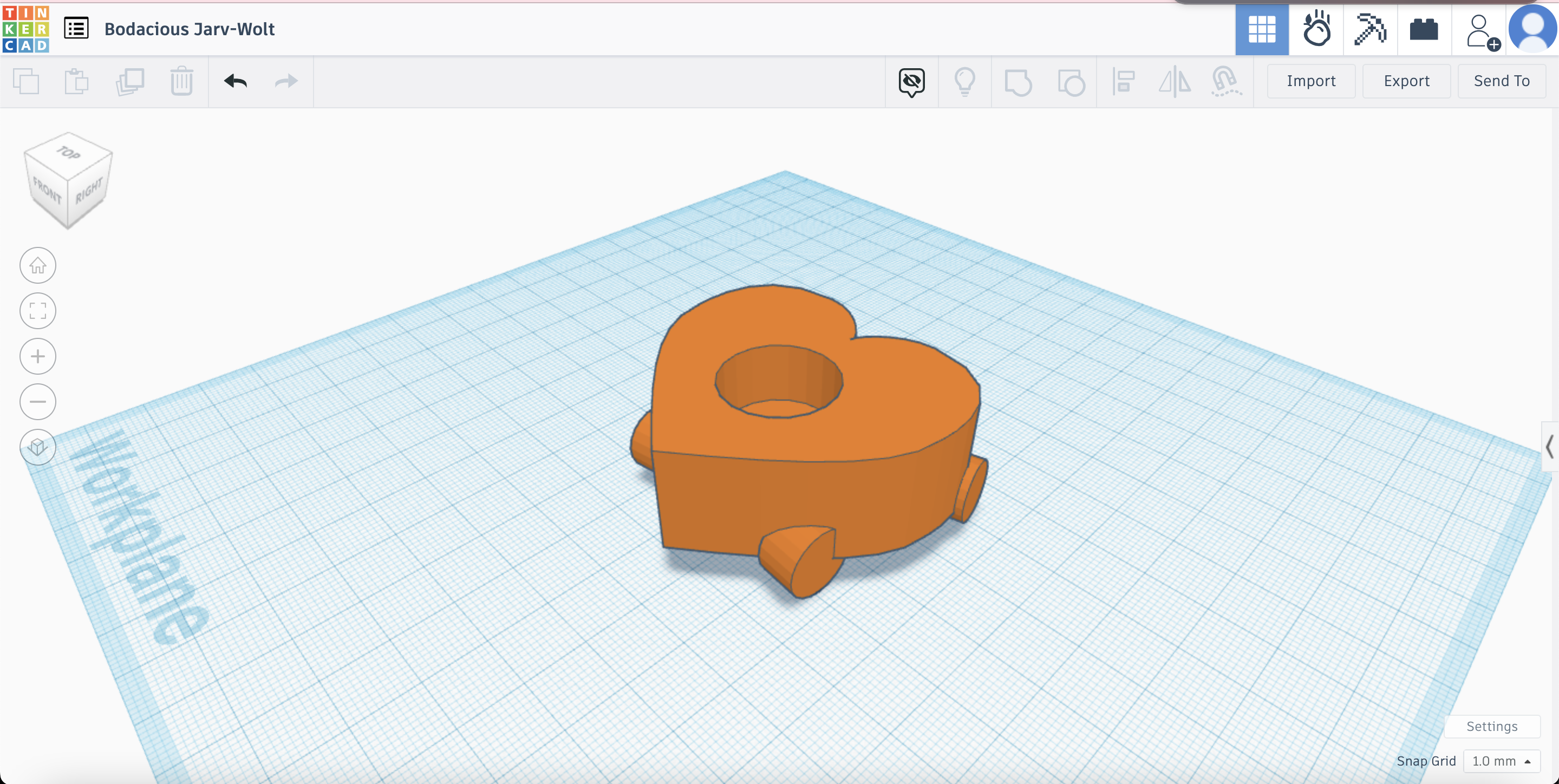
Task: Switch to 3D design grid view
Action: coord(1262,29)
